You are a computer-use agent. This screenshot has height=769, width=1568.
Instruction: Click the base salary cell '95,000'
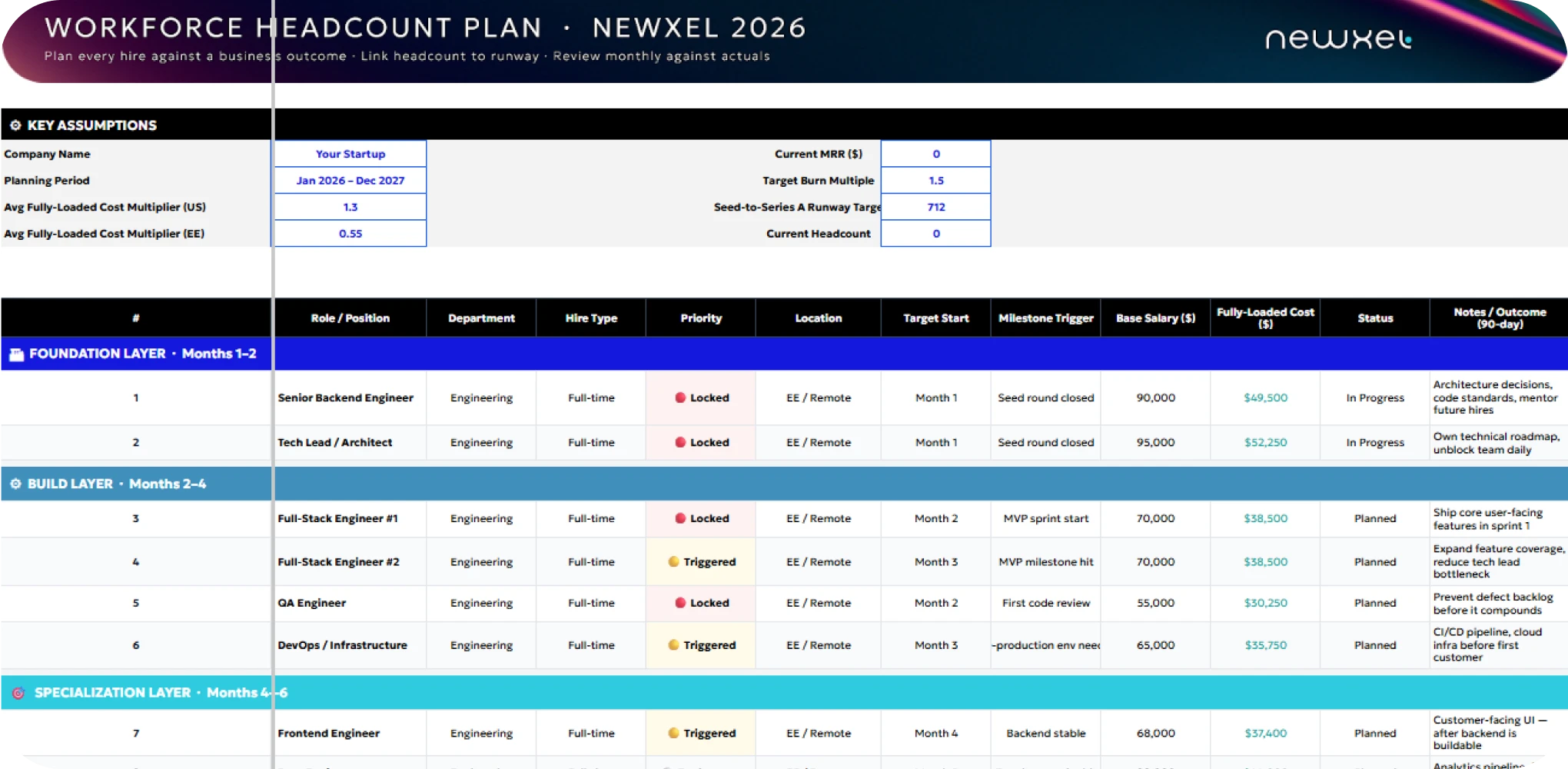pos(1156,442)
